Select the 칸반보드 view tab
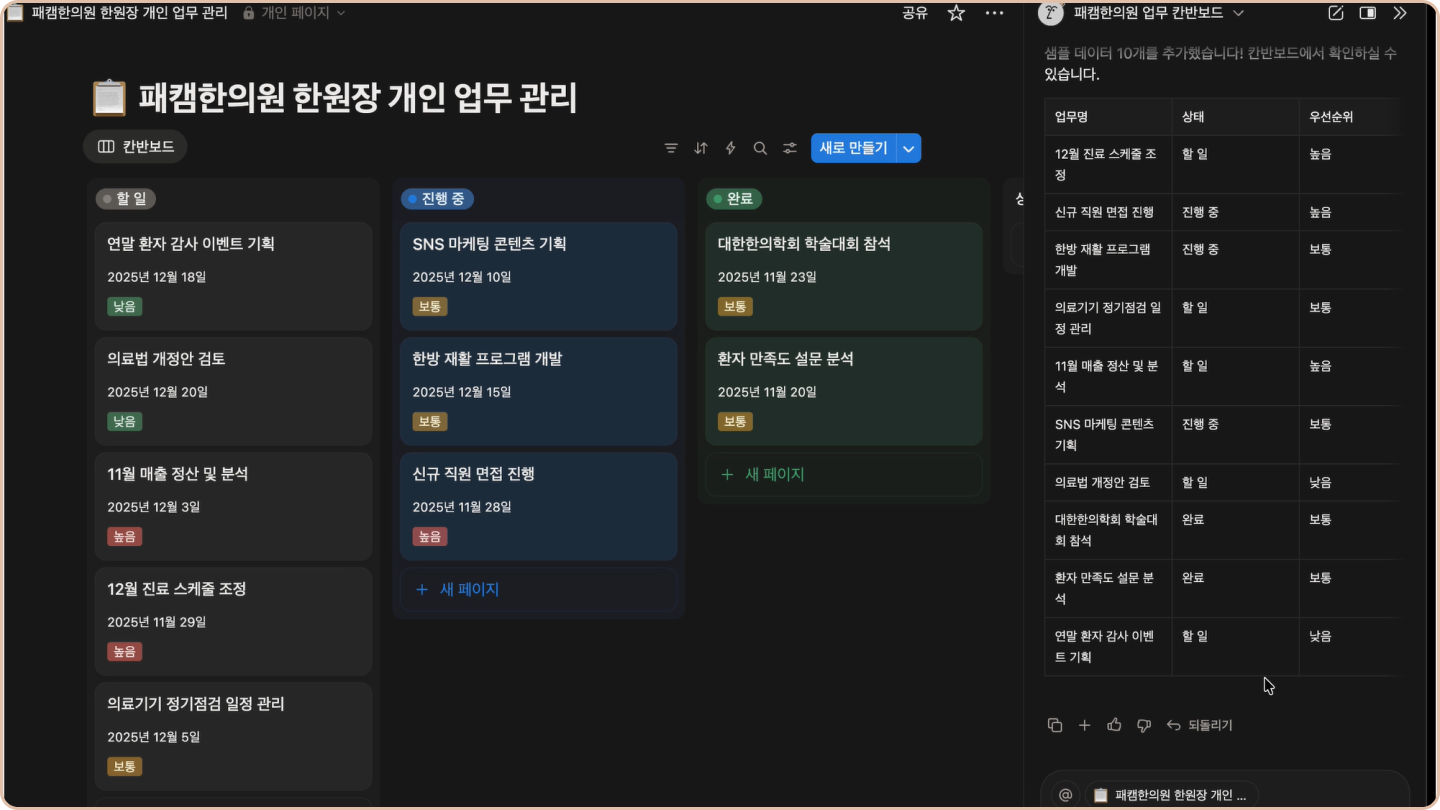This screenshot has height=810, width=1440. pyautogui.click(x=136, y=147)
